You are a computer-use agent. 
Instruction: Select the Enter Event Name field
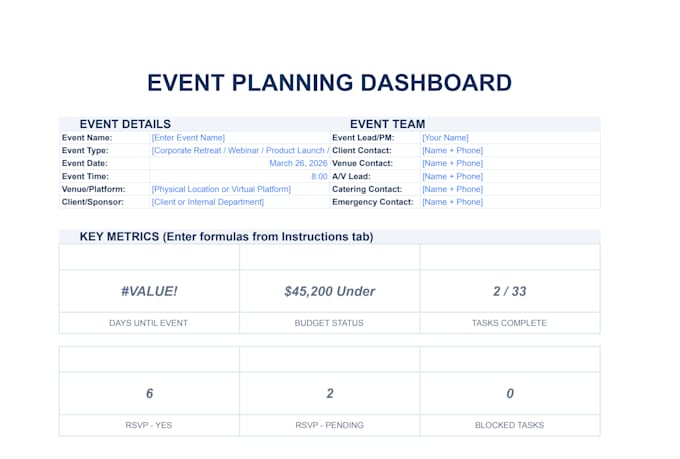[x=239, y=138]
